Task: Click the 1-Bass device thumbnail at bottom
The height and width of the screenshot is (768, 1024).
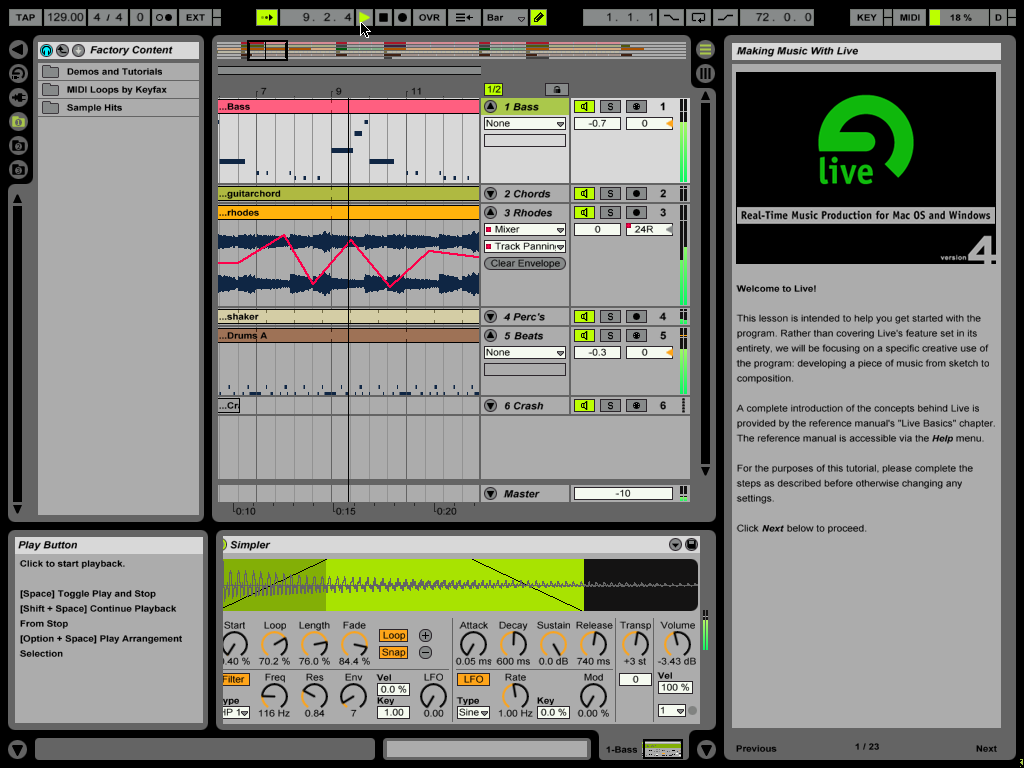Action: coord(663,749)
